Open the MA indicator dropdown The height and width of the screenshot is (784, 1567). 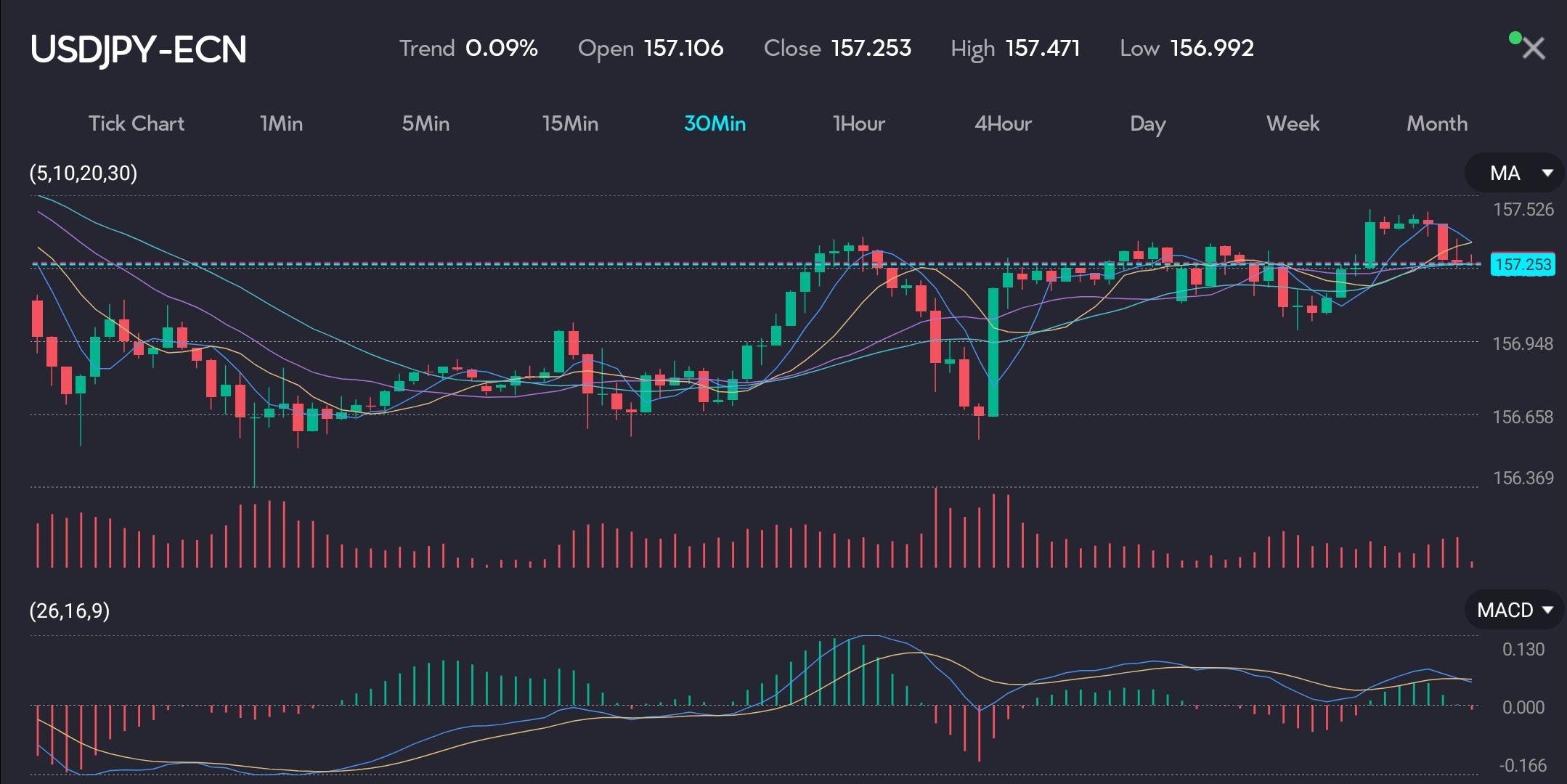pyautogui.click(x=1515, y=173)
